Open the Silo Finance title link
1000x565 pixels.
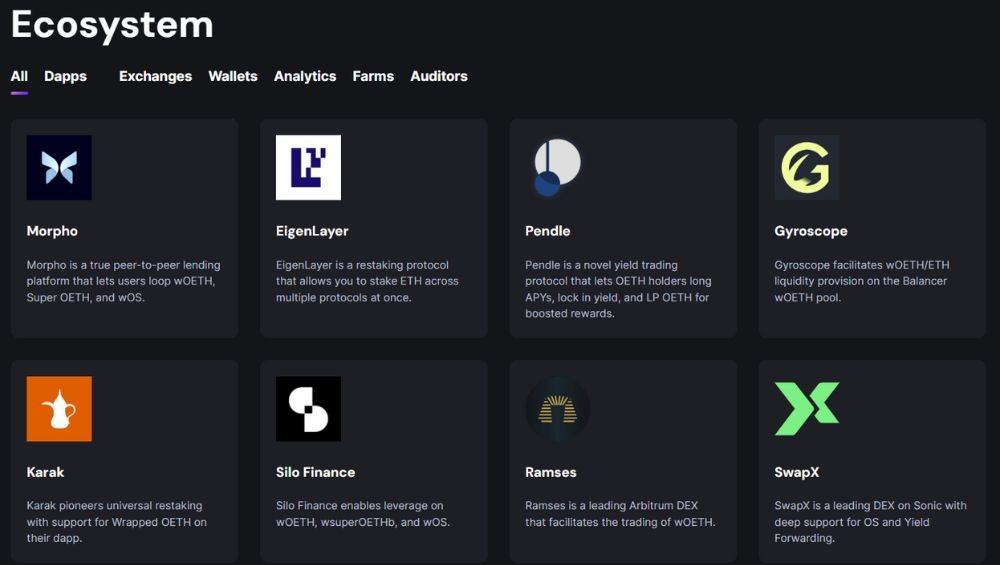pos(315,472)
